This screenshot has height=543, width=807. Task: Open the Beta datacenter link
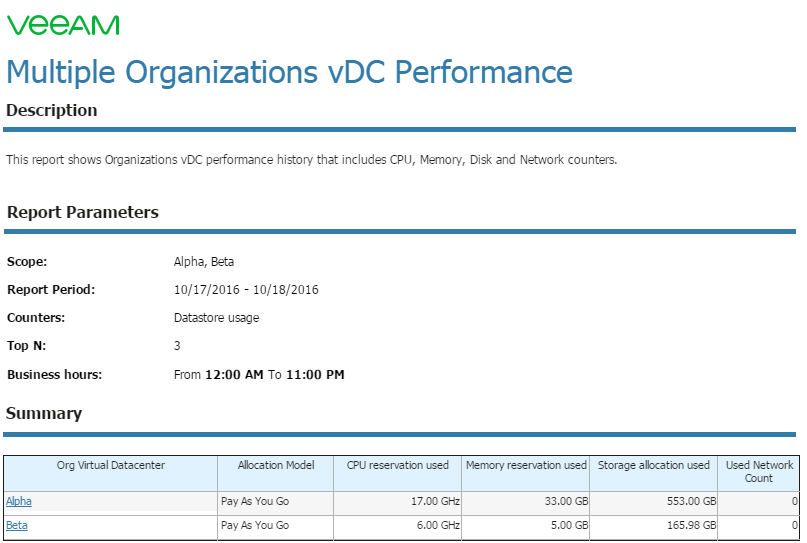[x=16, y=525]
